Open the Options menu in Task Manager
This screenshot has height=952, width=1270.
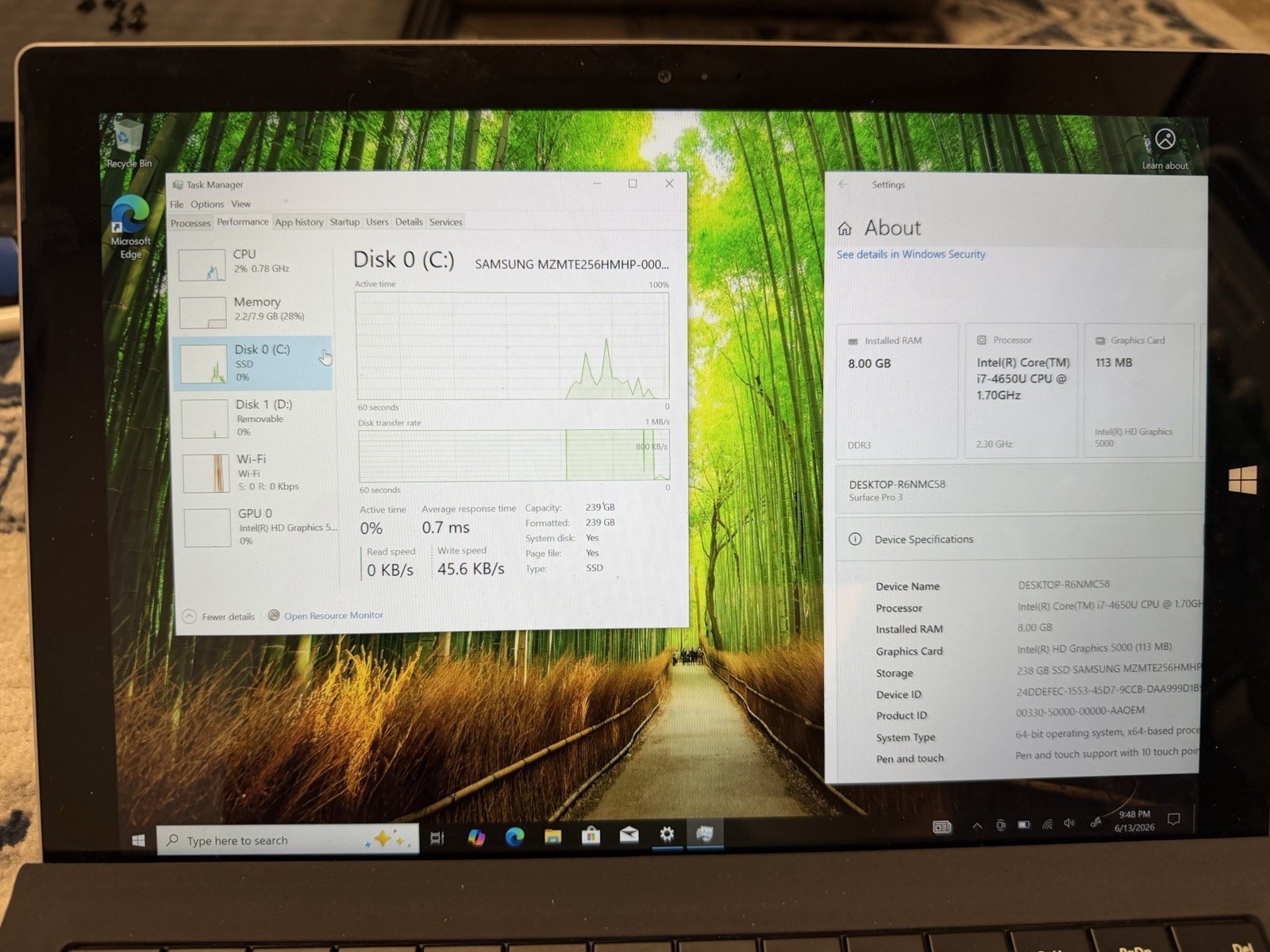point(207,205)
